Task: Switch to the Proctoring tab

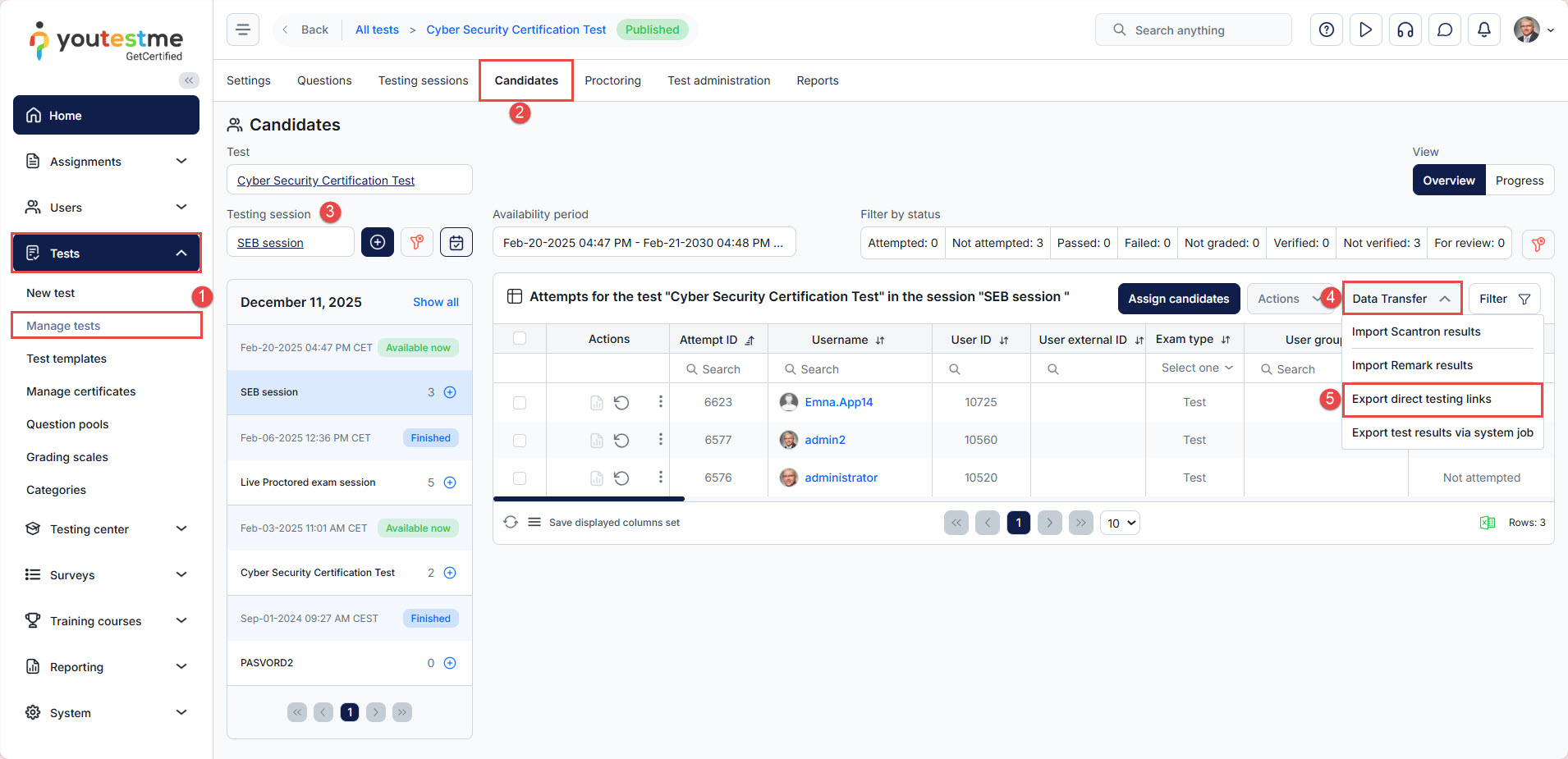Action: tap(612, 80)
